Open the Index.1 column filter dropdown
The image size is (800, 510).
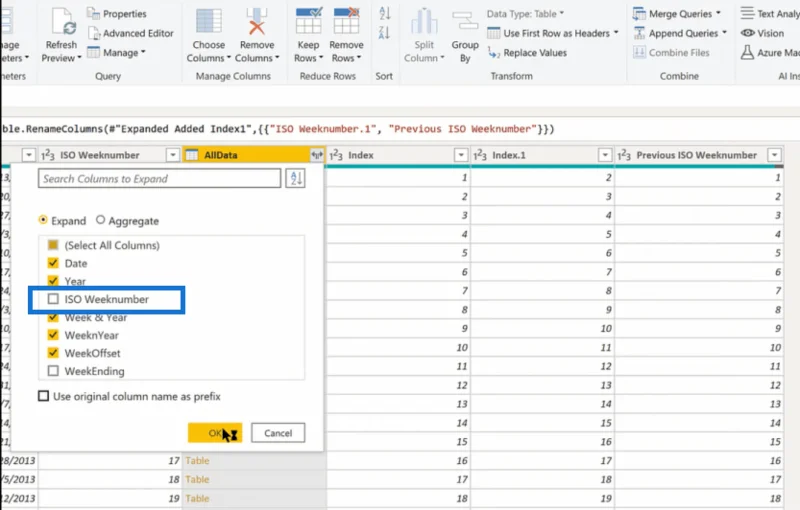click(605, 155)
